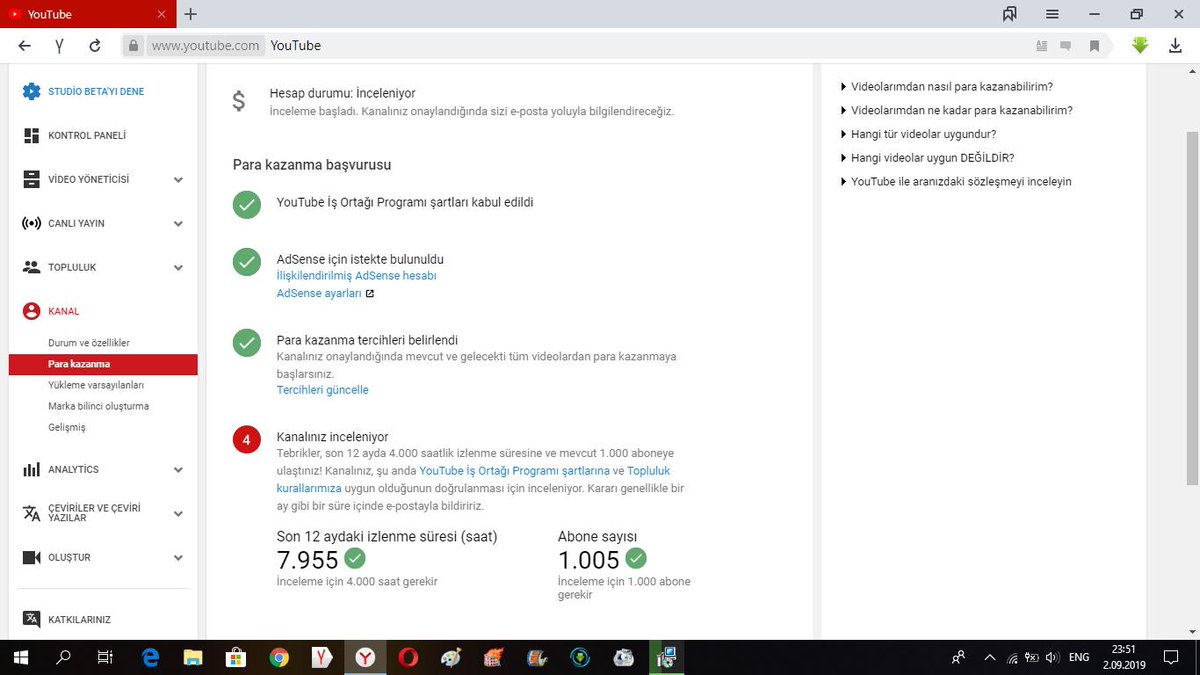Screen dimensions: 1200x675
Task: Expand the Topluluk section chevron
Action: point(178,268)
